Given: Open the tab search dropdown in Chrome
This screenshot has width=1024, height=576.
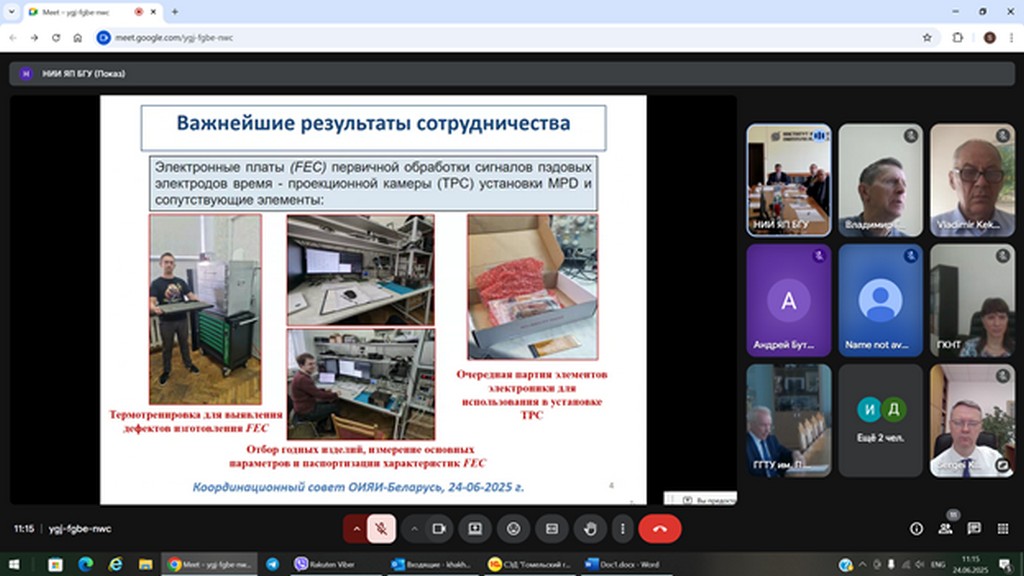Looking at the screenshot, I should [14, 12].
